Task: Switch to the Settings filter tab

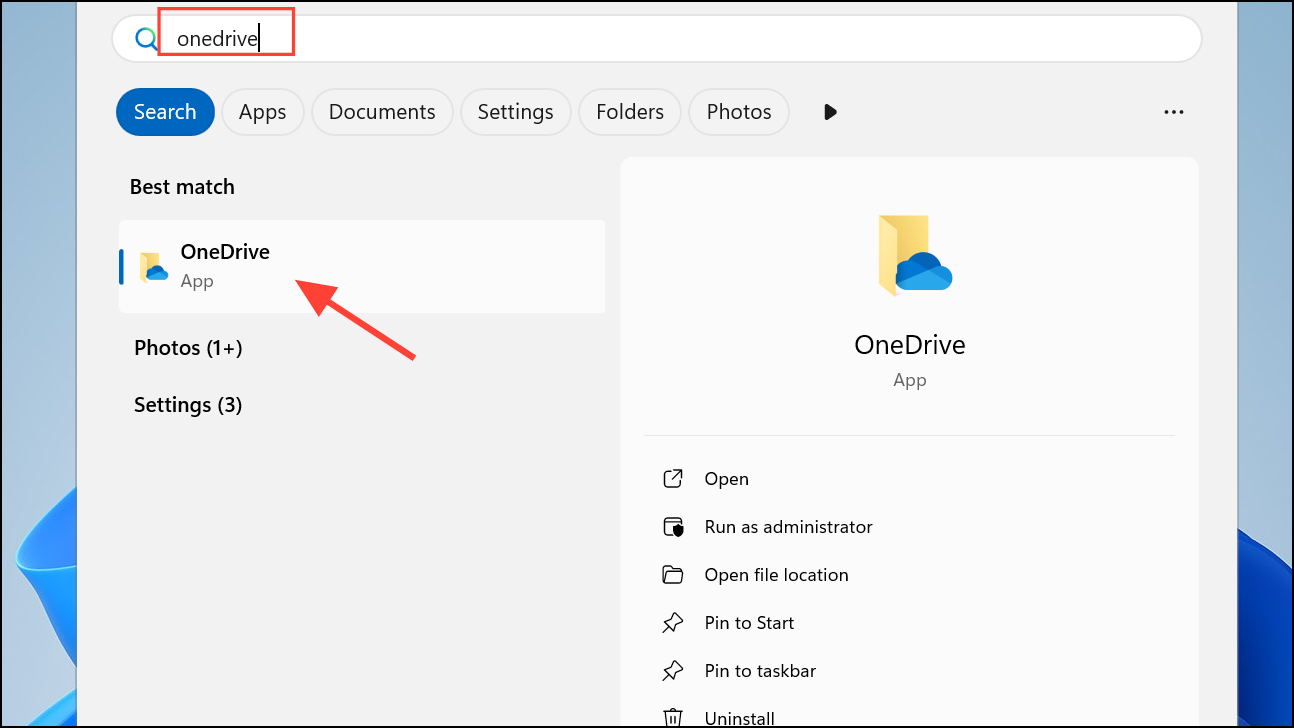Action: tap(515, 112)
